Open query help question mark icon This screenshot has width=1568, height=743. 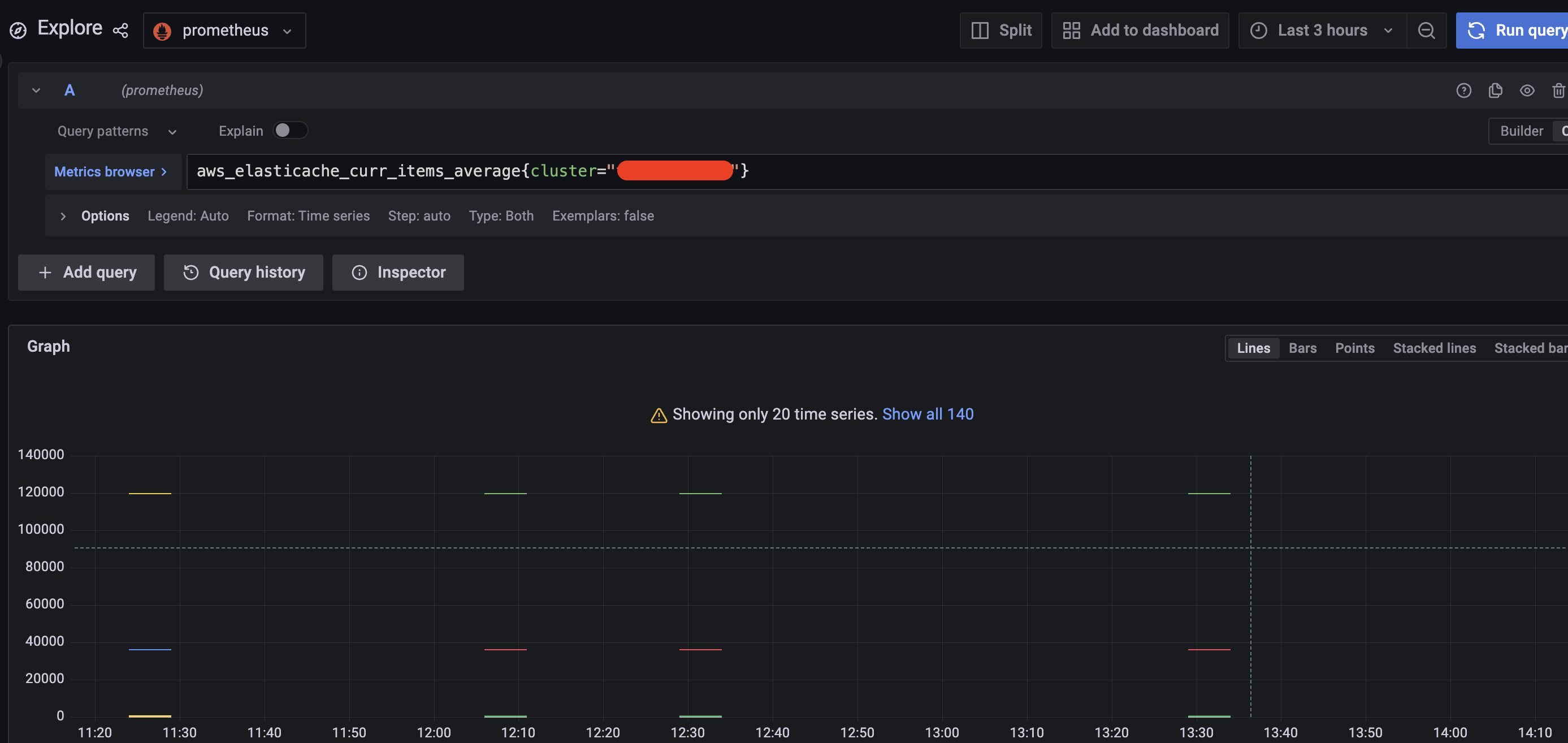coord(1463,90)
